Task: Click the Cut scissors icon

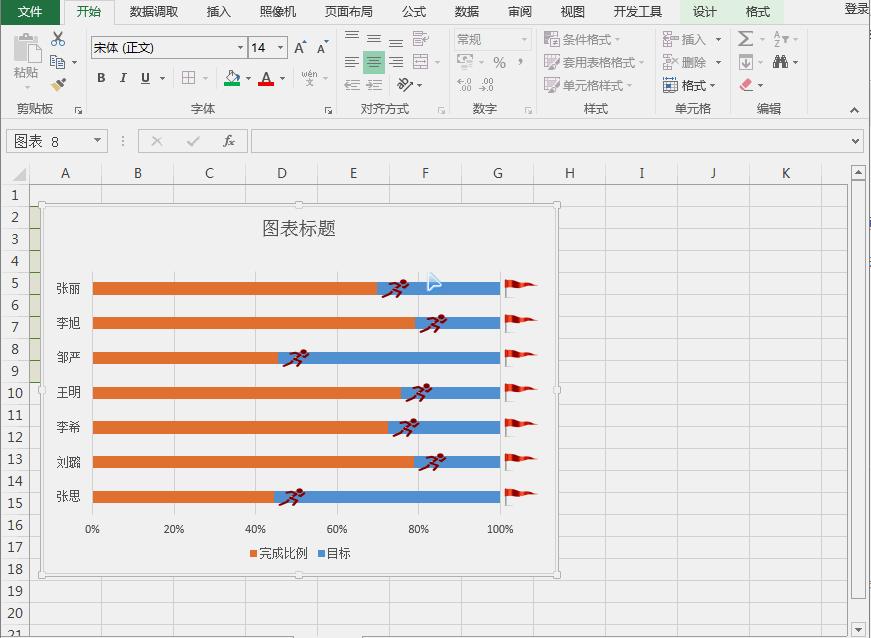Action: click(57, 40)
